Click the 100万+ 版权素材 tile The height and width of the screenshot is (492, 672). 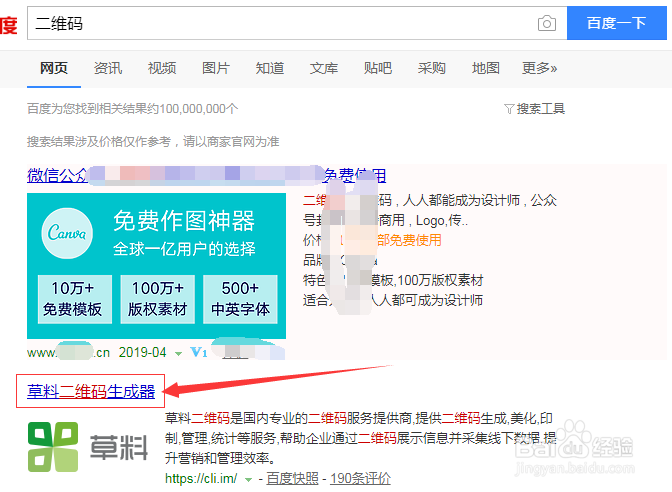tap(158, 299)
